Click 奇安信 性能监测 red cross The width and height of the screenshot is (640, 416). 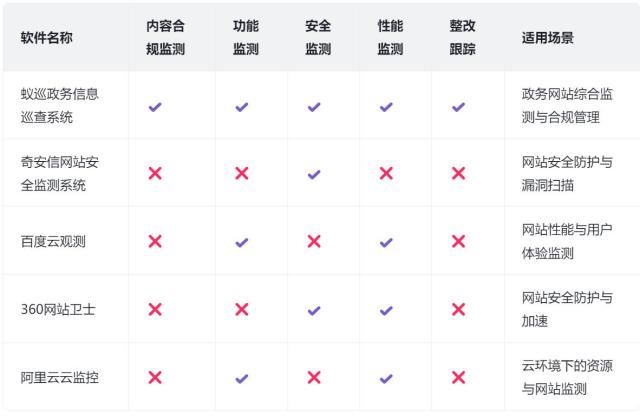tap(386, 173)
